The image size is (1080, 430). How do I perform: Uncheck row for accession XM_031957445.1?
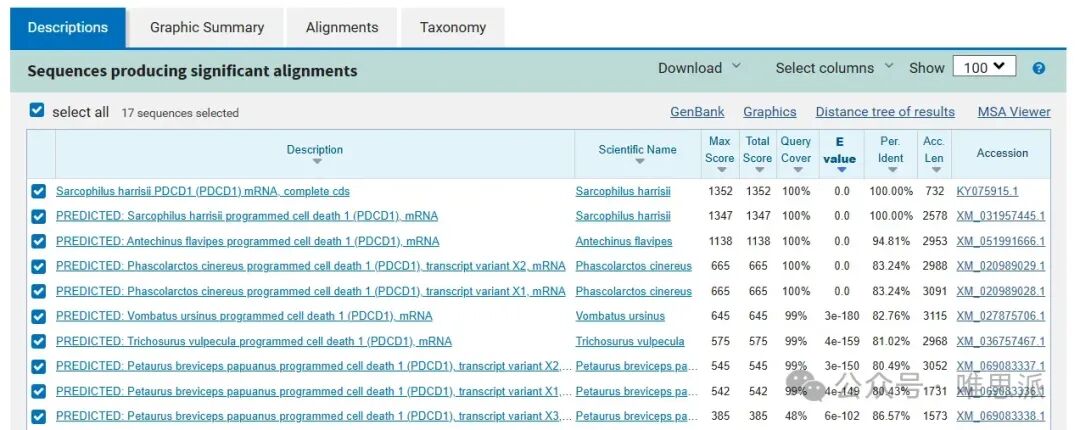pyautogui.click(x=39, y=216)
